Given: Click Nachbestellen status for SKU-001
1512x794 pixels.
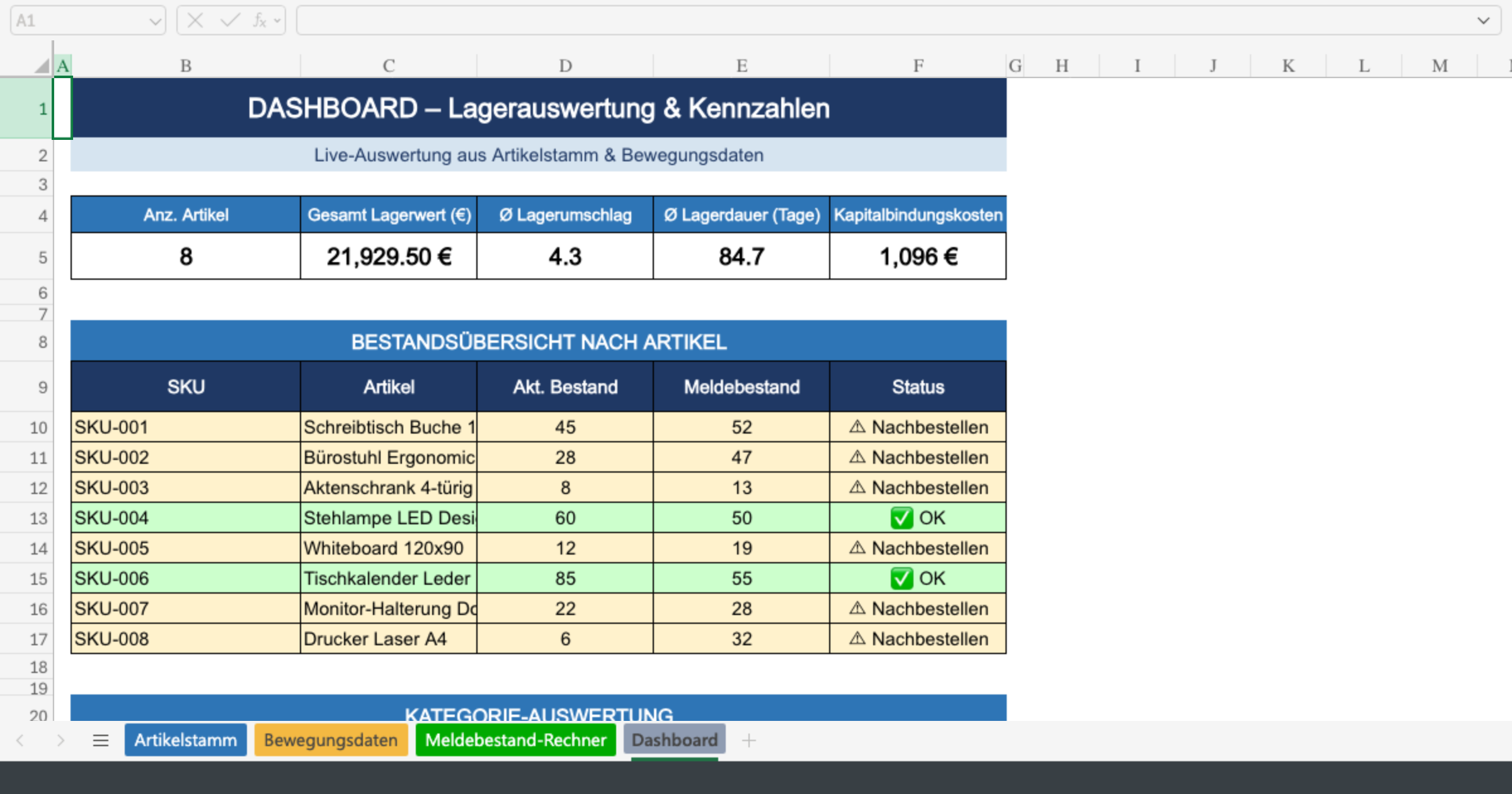Looking at the screenshot, I should [918, 427].
